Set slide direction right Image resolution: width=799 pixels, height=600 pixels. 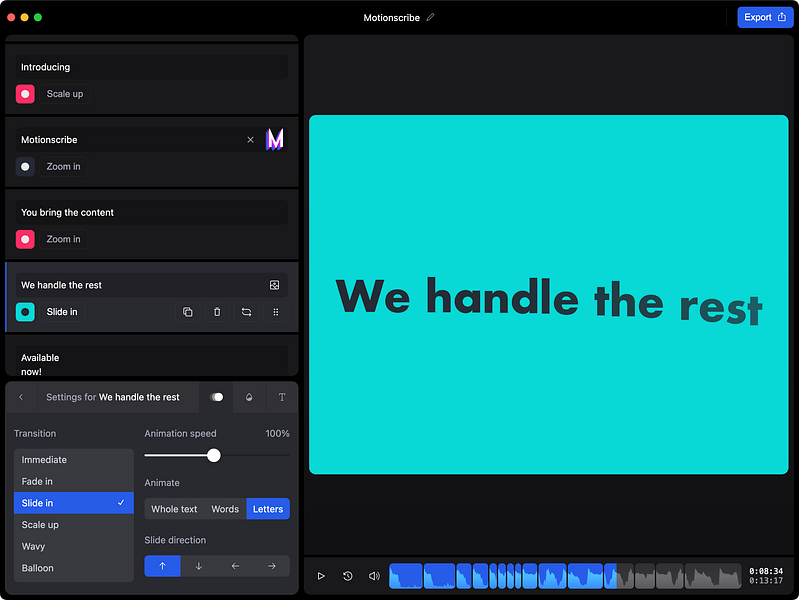point(272,566)
